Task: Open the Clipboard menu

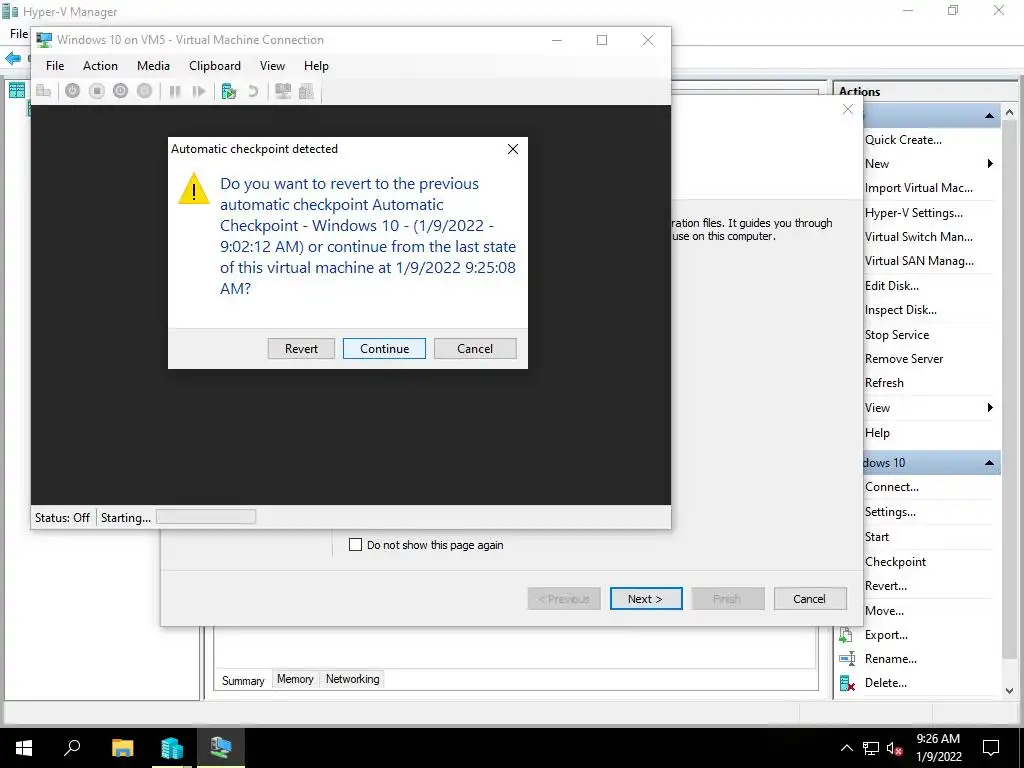Action: 215,65
